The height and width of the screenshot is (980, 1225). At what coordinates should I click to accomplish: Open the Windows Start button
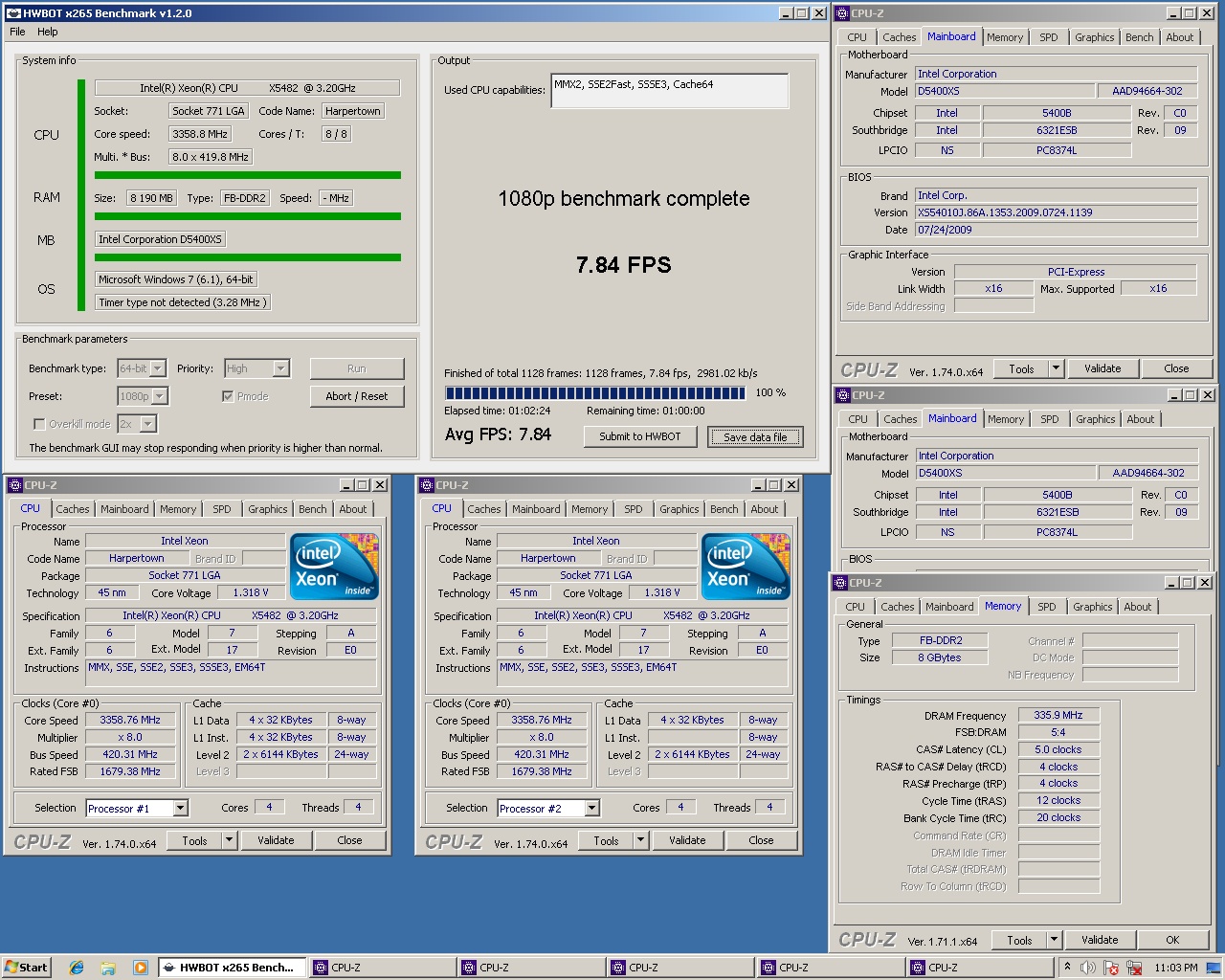(x=26, y=967)
